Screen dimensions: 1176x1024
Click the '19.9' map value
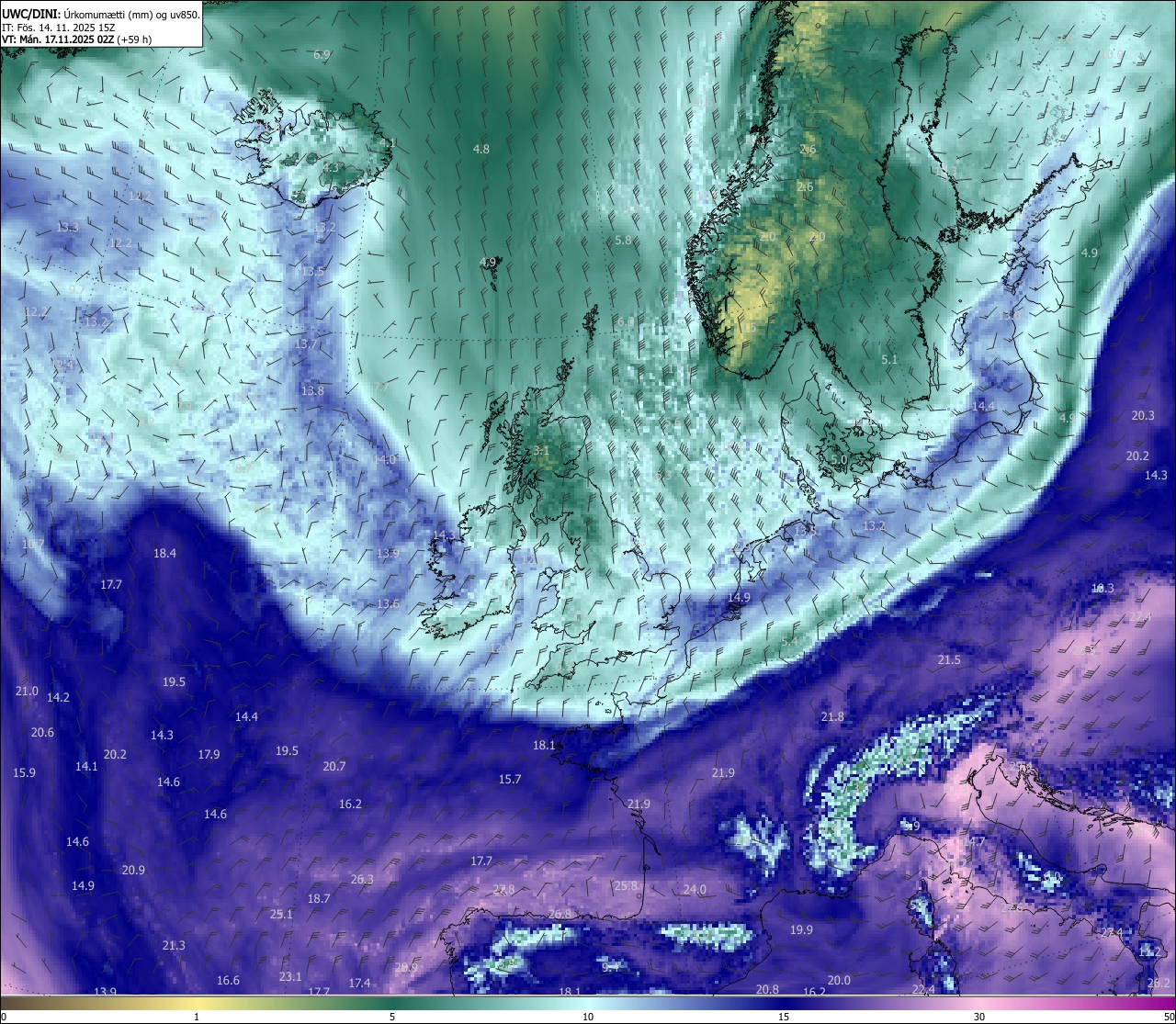(x=801, y=930)
